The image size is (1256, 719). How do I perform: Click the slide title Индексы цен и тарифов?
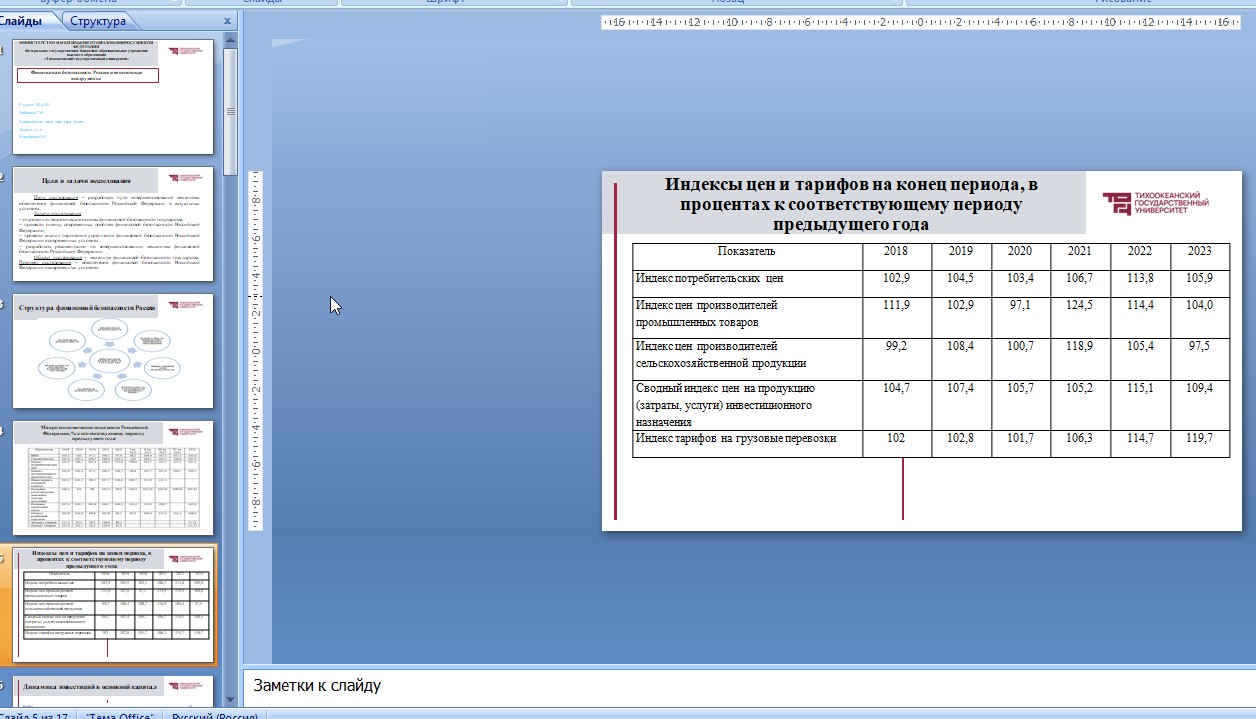(x=850, y=204)
